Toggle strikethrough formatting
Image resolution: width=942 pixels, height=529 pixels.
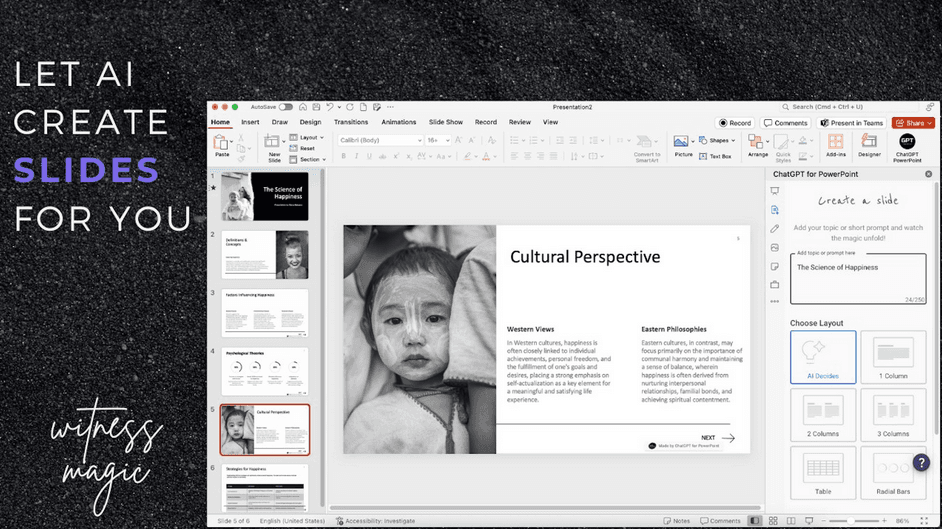tap(382, 156)
